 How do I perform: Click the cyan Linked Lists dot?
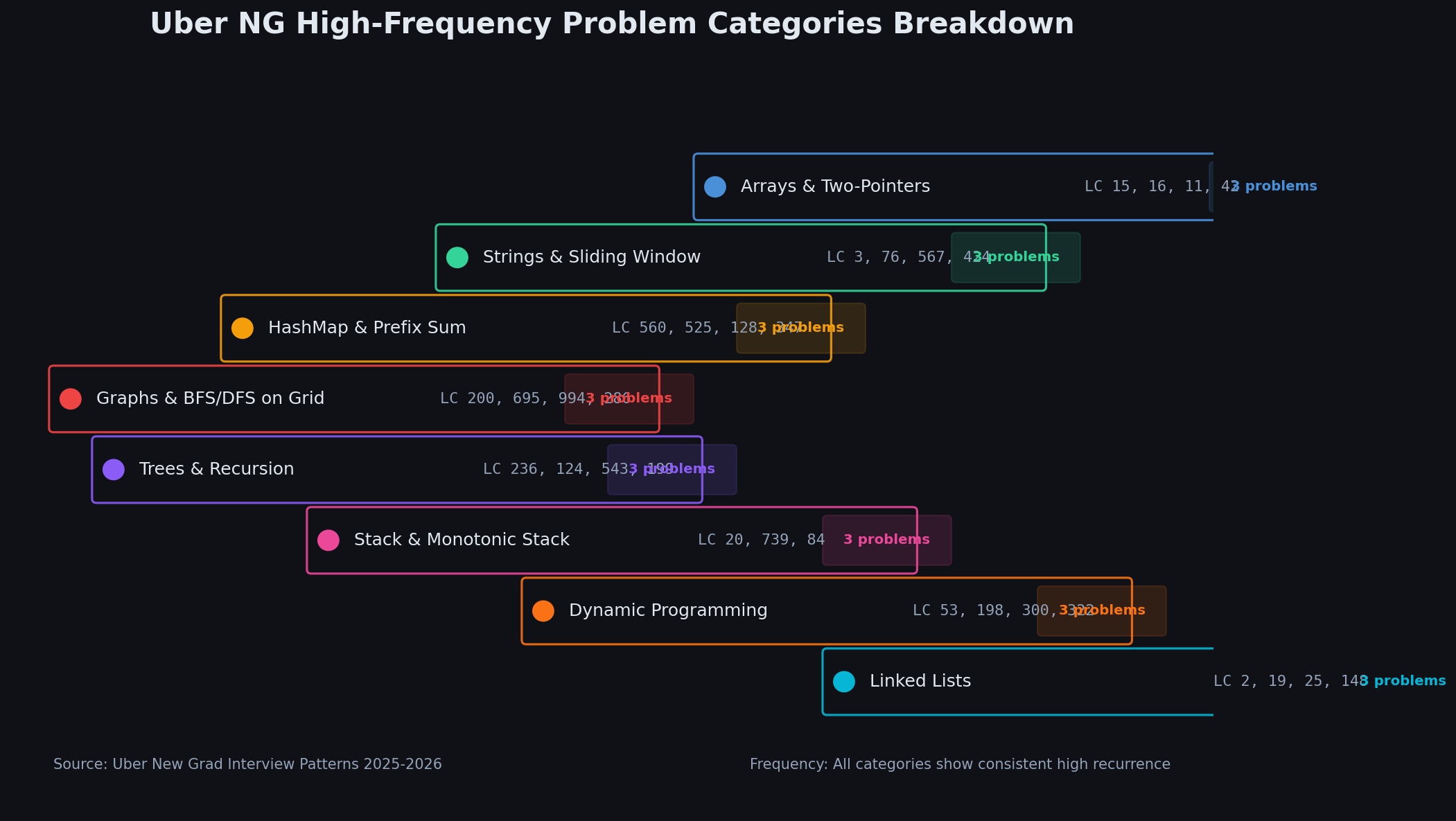point(844,682)
